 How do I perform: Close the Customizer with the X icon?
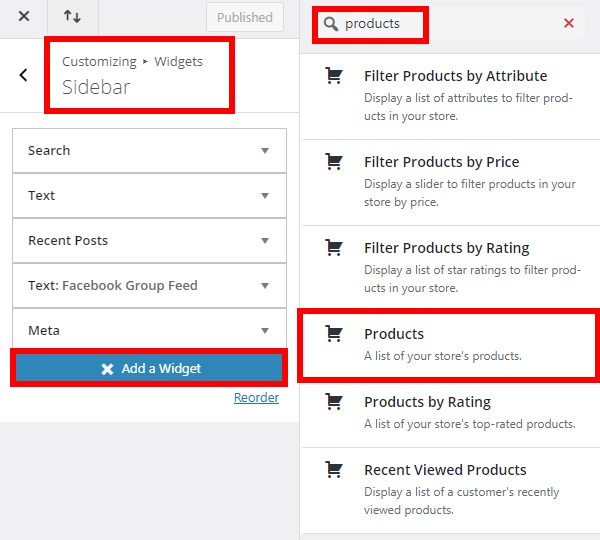click(24, 16)
